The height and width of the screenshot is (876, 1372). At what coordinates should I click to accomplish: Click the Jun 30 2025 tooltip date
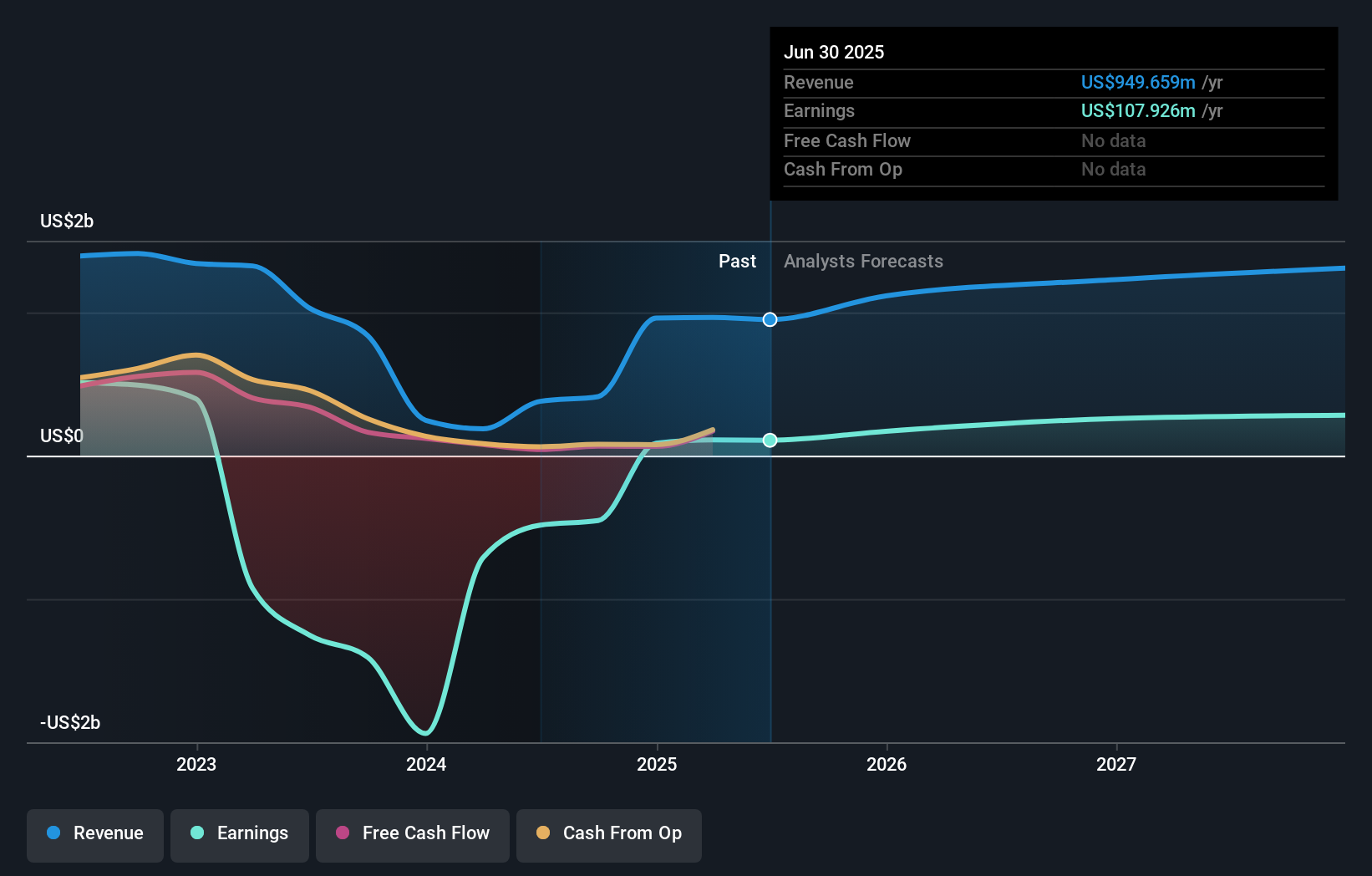tap(834, 52)
